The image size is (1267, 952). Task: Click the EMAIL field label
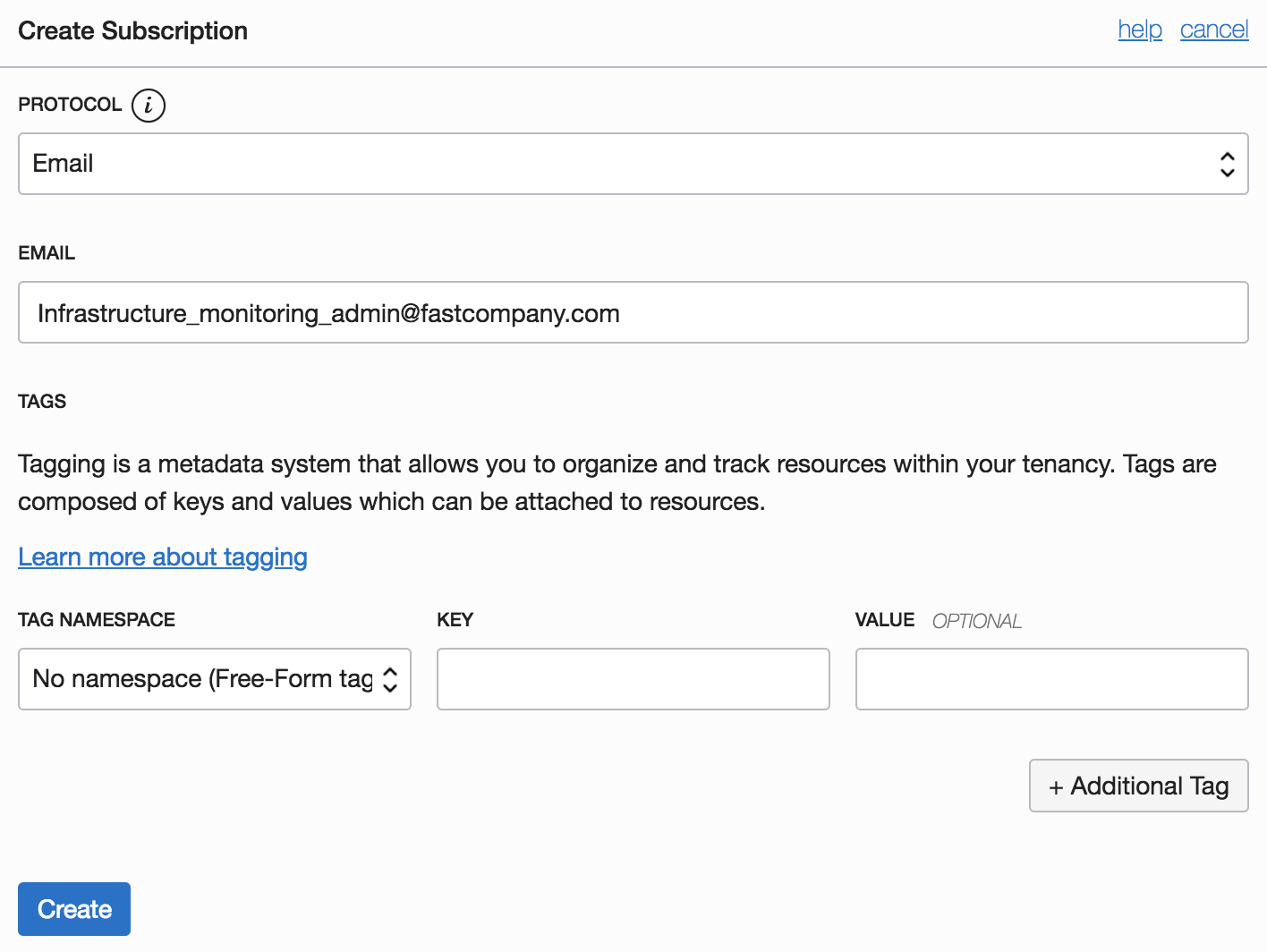tap(47, 253)
